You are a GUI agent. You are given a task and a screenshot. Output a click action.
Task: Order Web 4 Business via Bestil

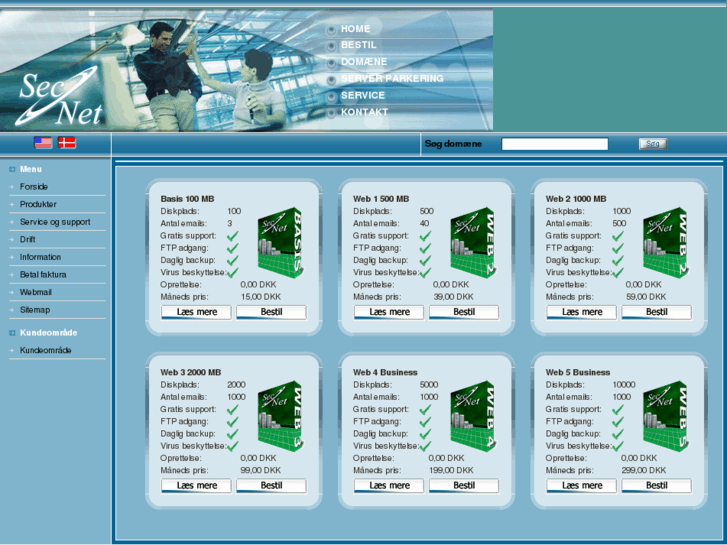tap(464, 486)
